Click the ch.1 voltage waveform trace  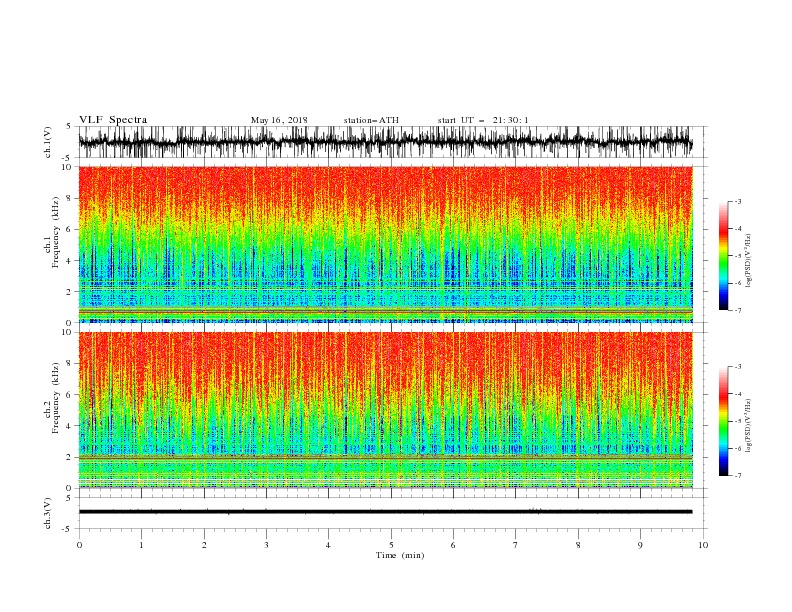coord(386,142)
